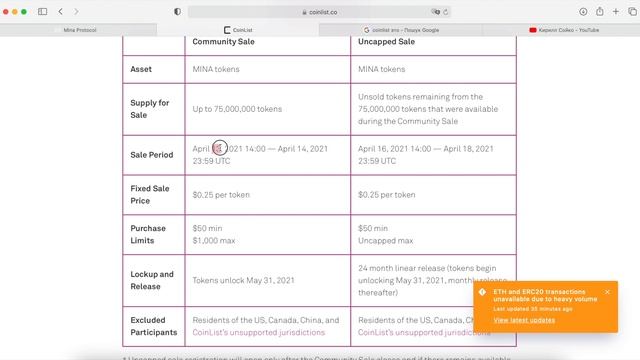The width and height of the screenshot is (640, 360).
Task: Click the Sale Period row label
Action: click(x=151, y=155)
